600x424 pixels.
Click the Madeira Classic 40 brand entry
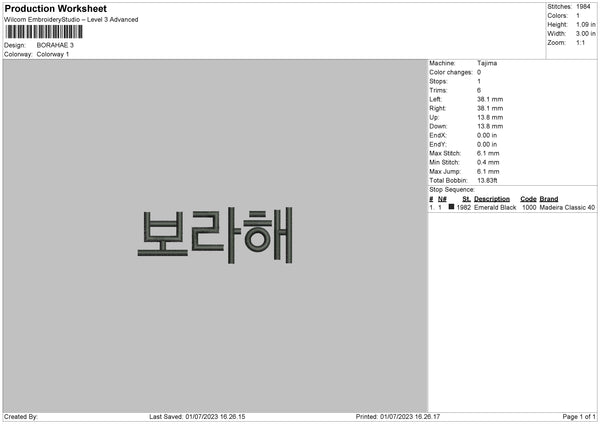tap(567, 207)
